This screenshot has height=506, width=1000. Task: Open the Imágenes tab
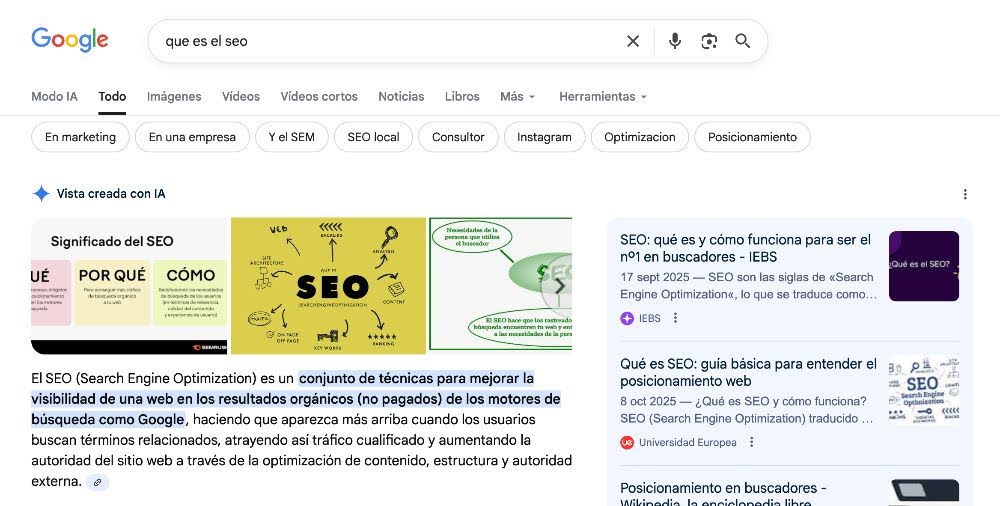174,96
